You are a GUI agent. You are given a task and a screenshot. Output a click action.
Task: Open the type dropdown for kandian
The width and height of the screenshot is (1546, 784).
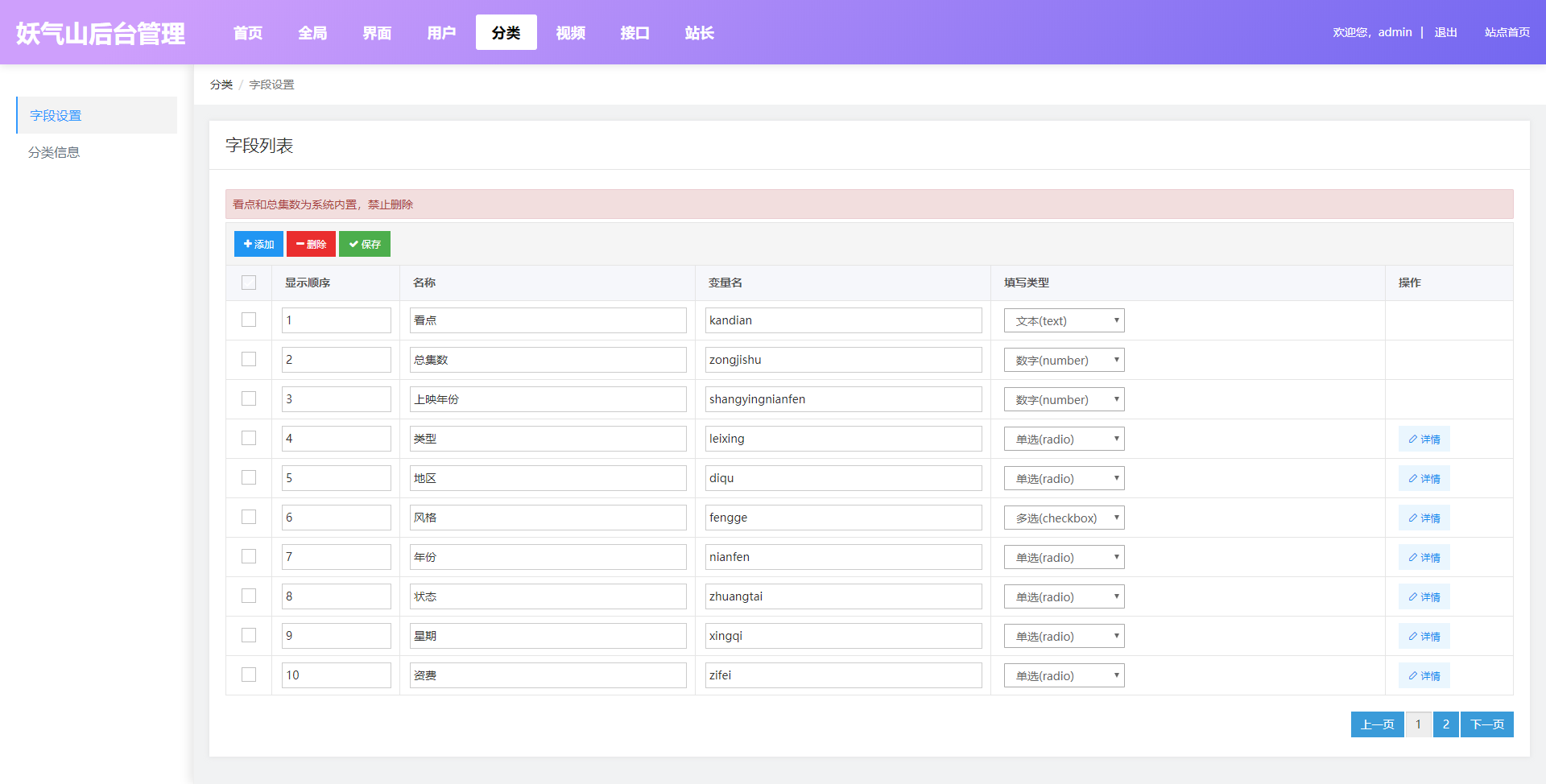click(1064, 320)
